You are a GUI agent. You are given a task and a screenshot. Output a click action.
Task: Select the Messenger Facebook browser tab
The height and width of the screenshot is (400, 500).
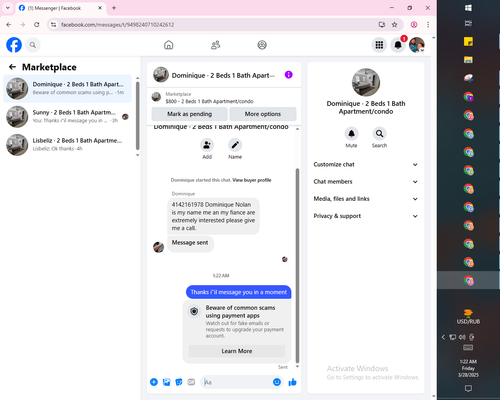click(60, 8)
